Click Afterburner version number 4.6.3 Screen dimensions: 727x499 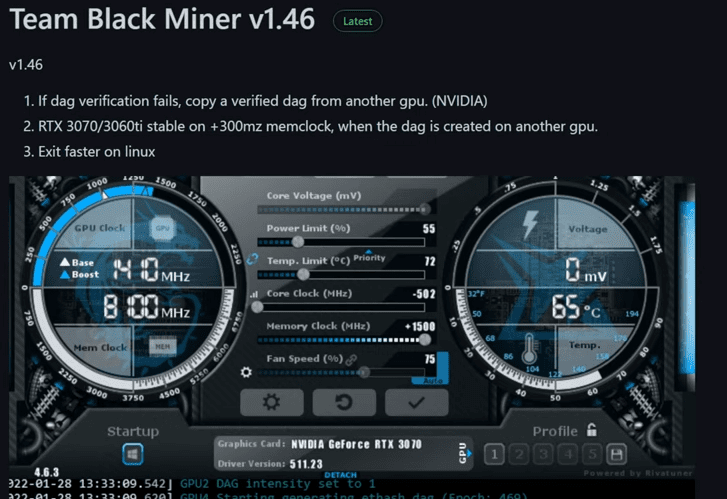[x=46, y=472]
